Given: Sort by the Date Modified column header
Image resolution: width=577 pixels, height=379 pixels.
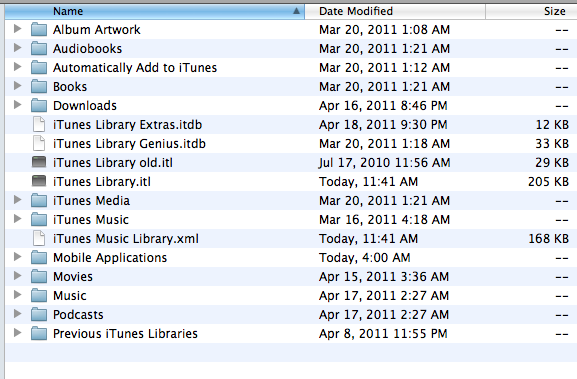Looking at the screenshot, I should coord(395,11).
